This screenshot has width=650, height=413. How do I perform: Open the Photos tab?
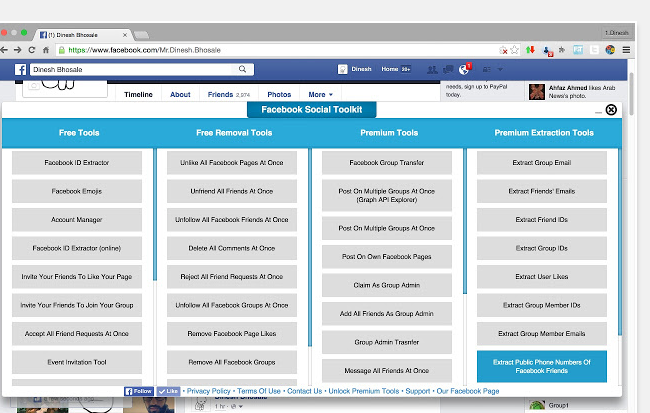point(279,95)
